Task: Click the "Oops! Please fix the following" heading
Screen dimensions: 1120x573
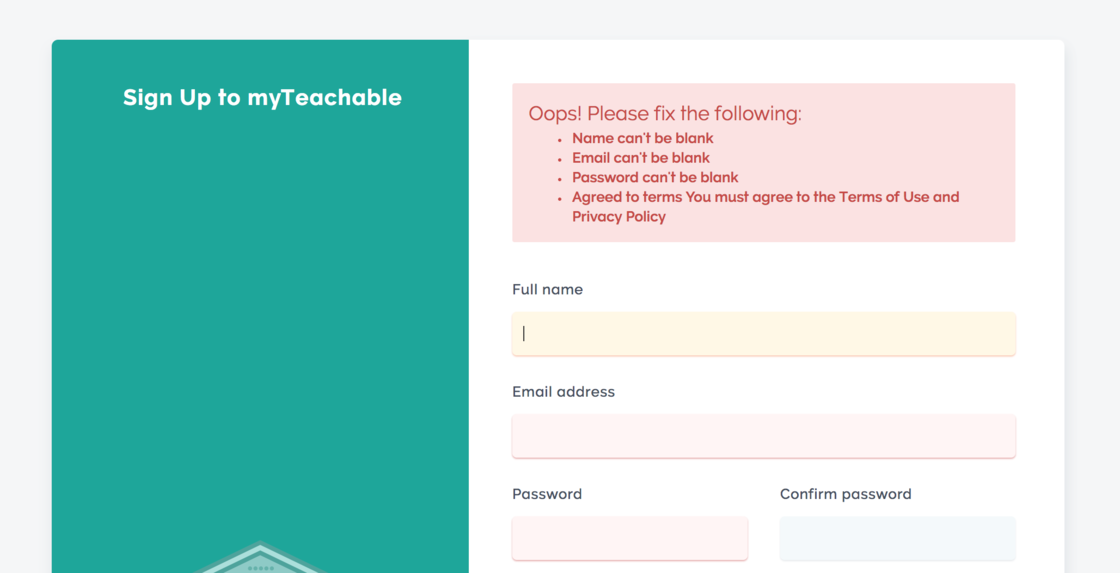Action: (x=664, y=114)
